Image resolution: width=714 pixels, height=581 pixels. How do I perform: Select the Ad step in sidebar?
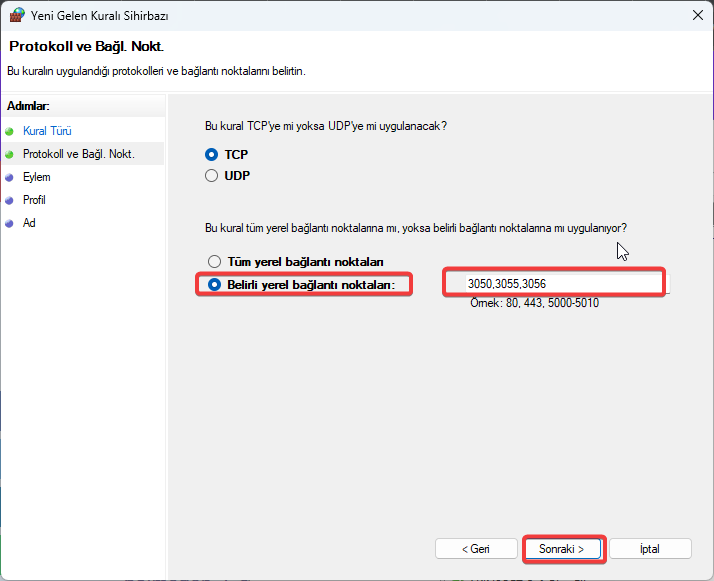click(29, 223)
